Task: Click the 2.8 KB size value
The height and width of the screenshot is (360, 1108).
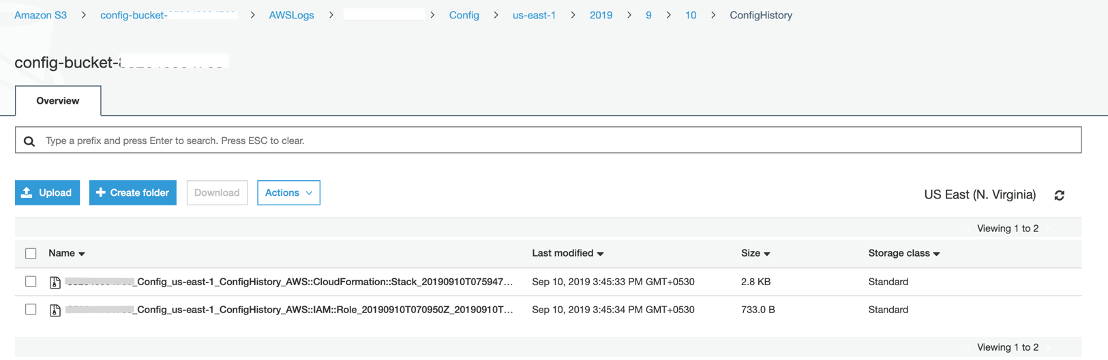Action: 755,282
